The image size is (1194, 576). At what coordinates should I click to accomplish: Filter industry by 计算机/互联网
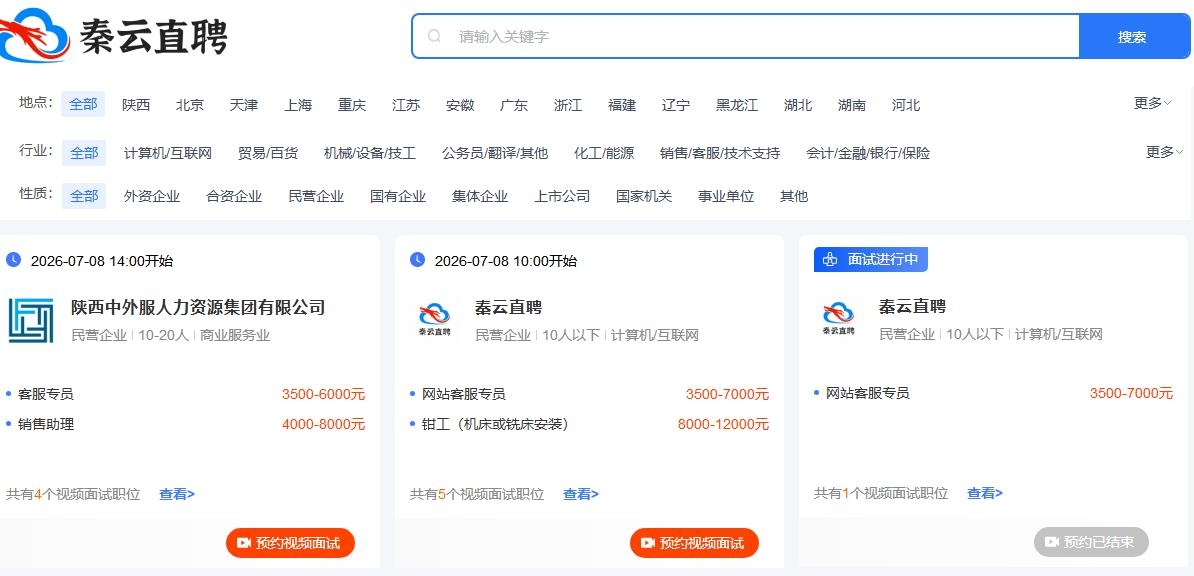pyautogui.click(x=168, y=153)
